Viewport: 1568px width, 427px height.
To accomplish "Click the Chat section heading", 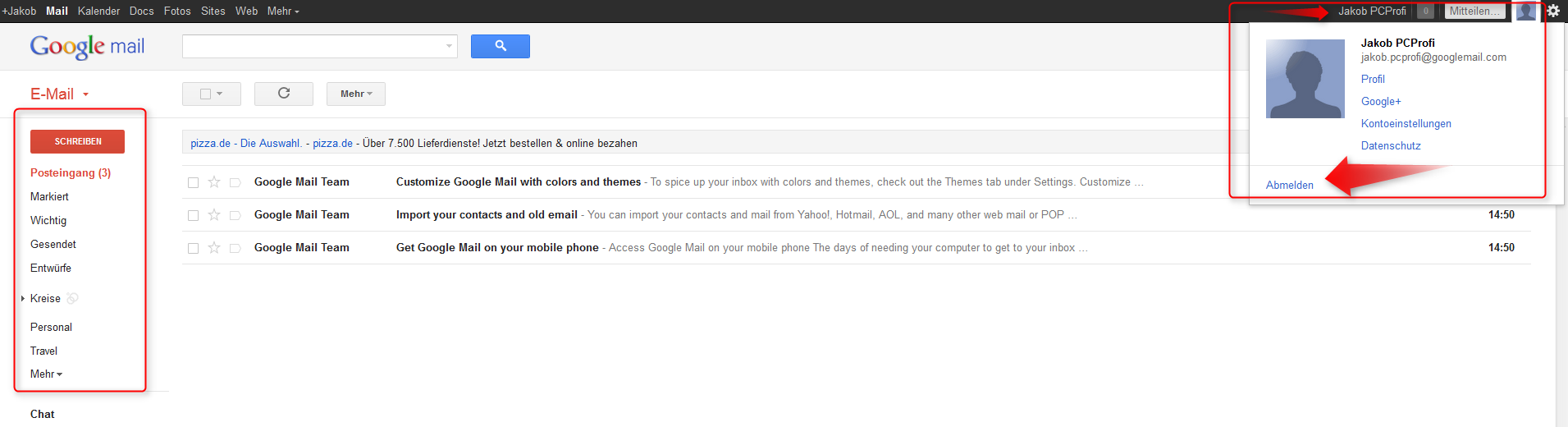I will tap(43, 414).
